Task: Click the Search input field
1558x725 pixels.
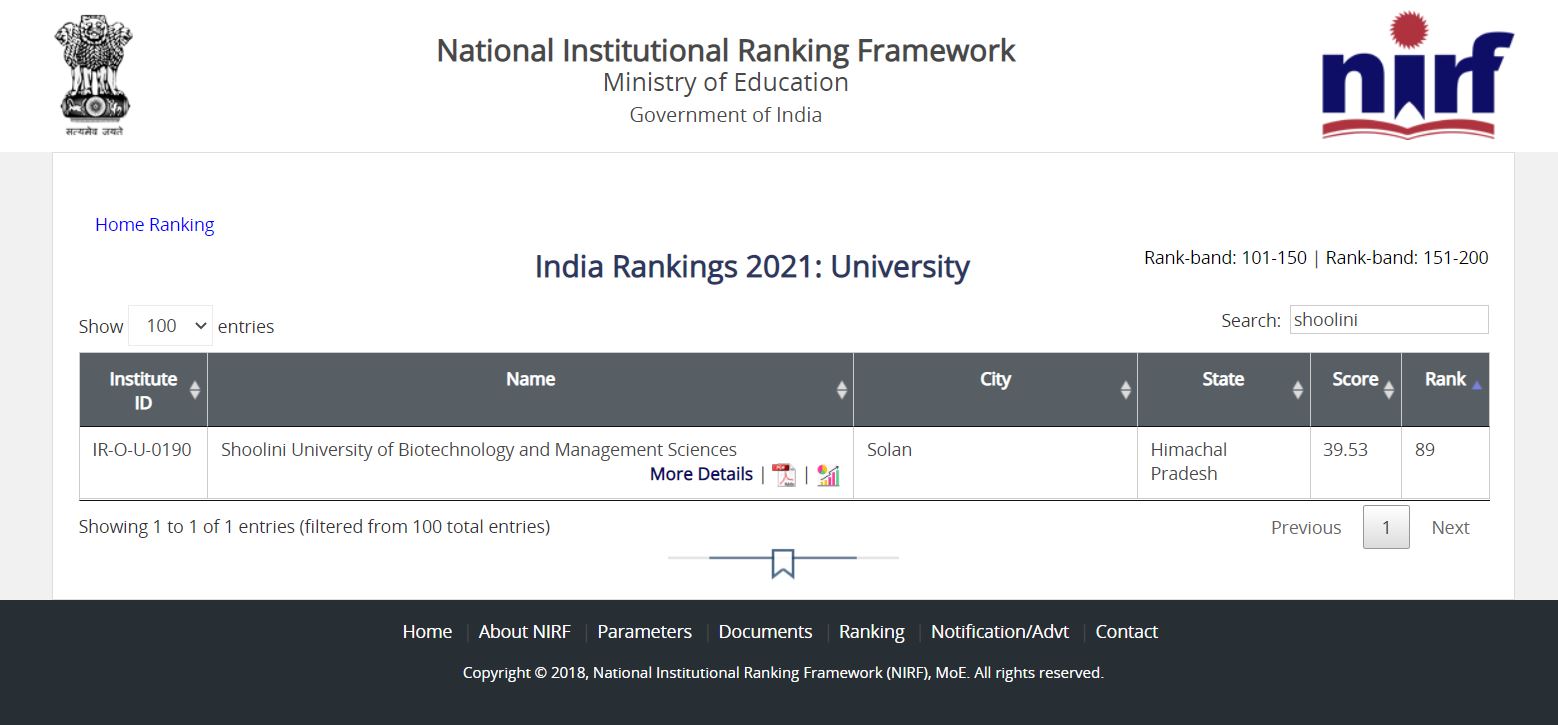Action: (1389, 320)
